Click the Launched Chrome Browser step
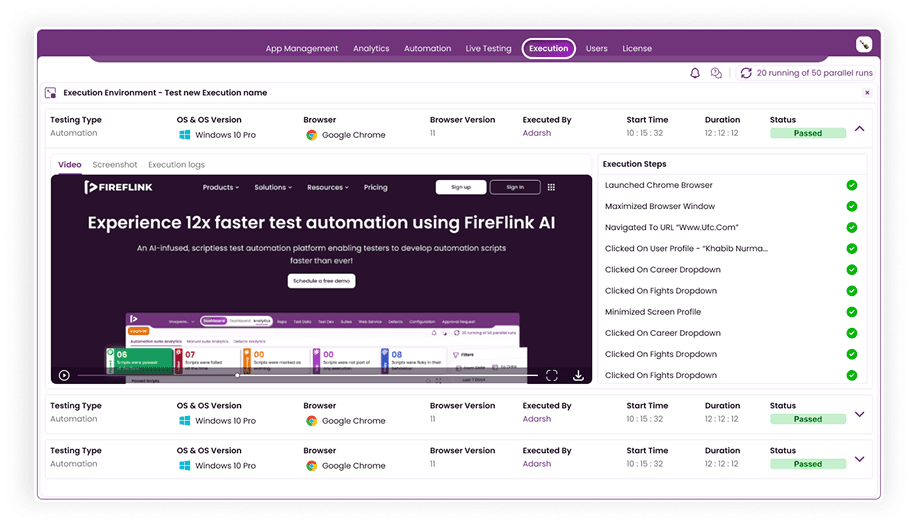The height and width of the screenshot is (526, 912). (x=658, y=185)
